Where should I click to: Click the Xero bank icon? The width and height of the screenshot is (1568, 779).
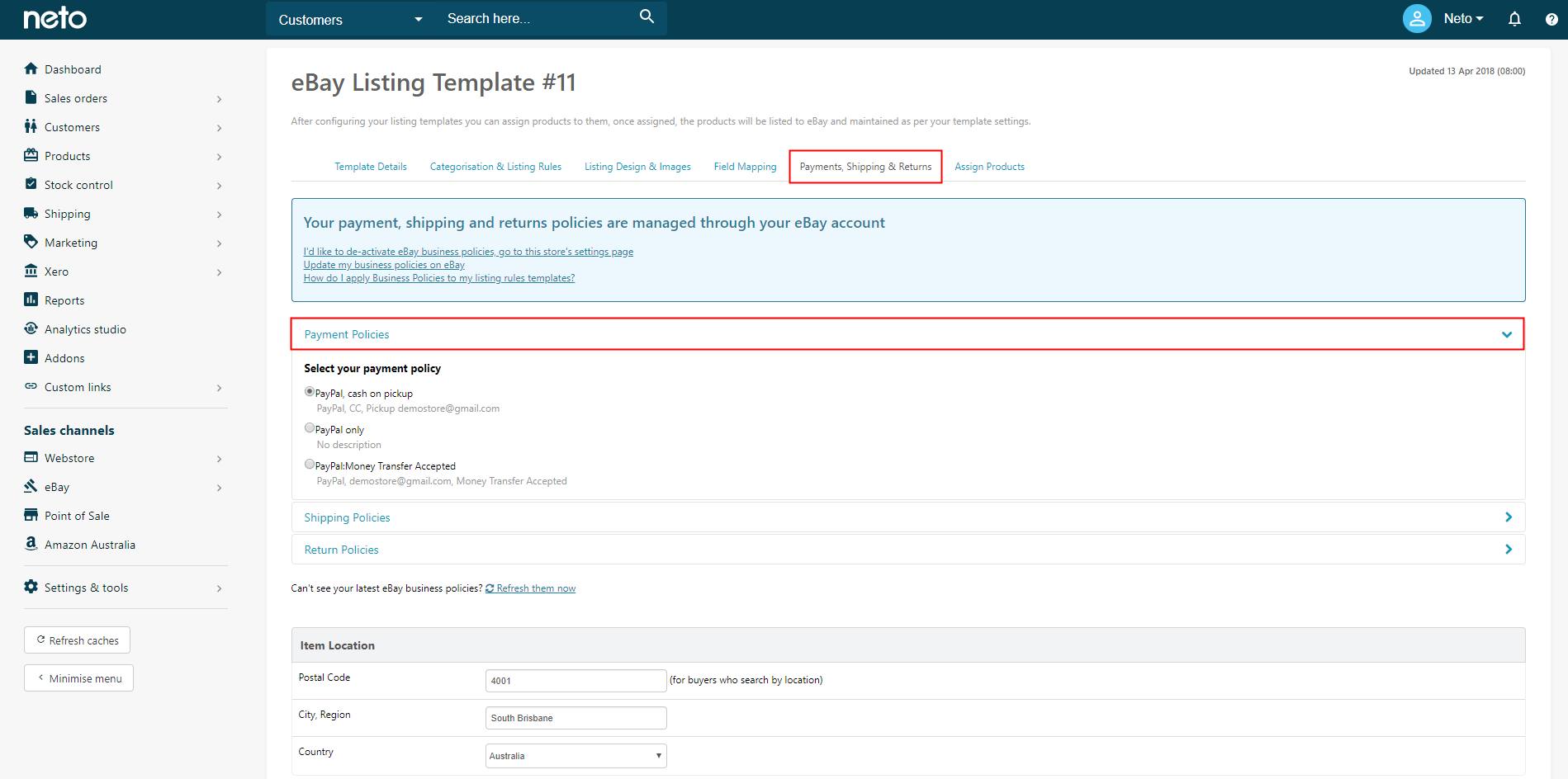(x=31, y=271)
